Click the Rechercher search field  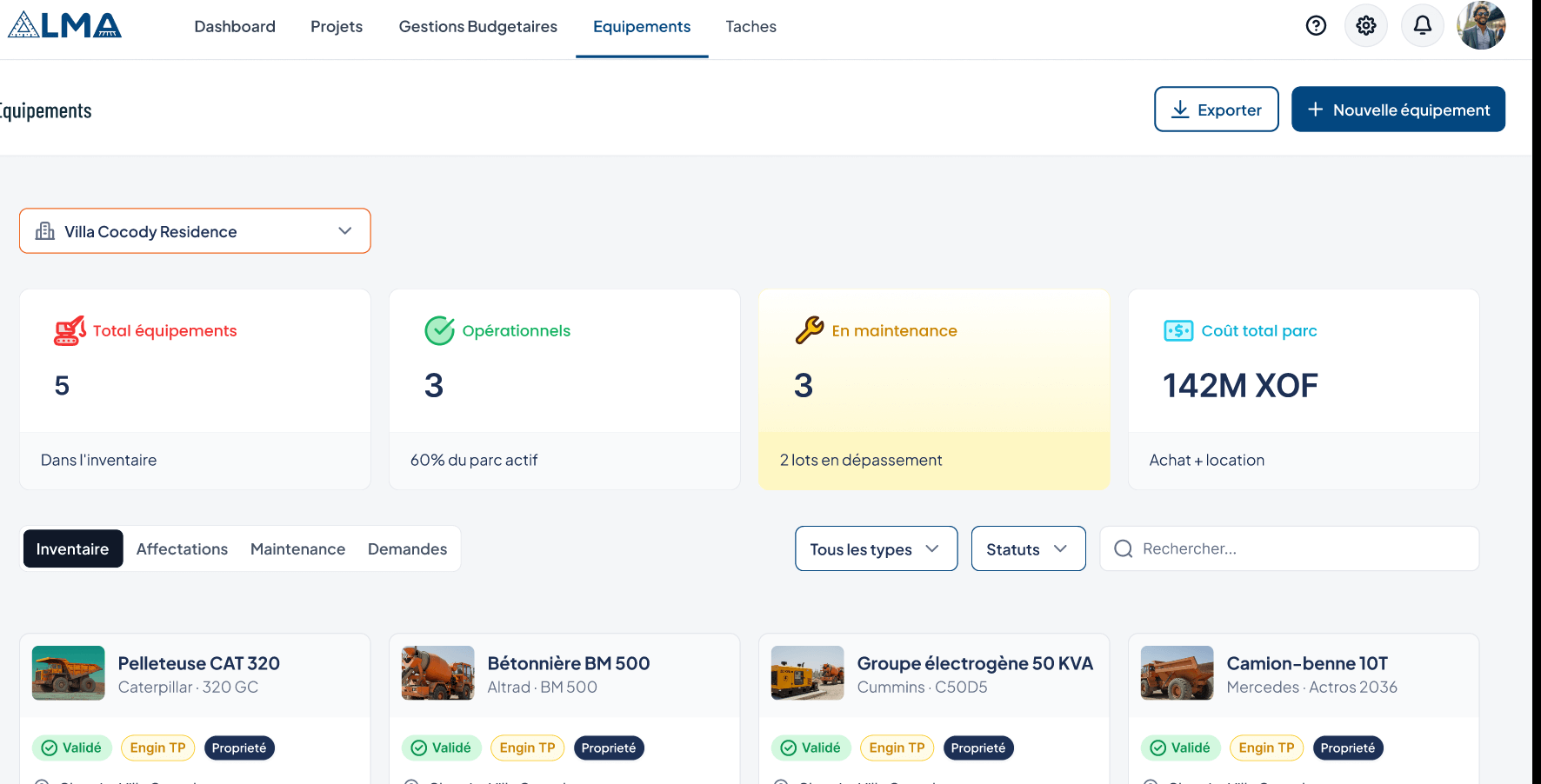click(x=1289, y=548)
